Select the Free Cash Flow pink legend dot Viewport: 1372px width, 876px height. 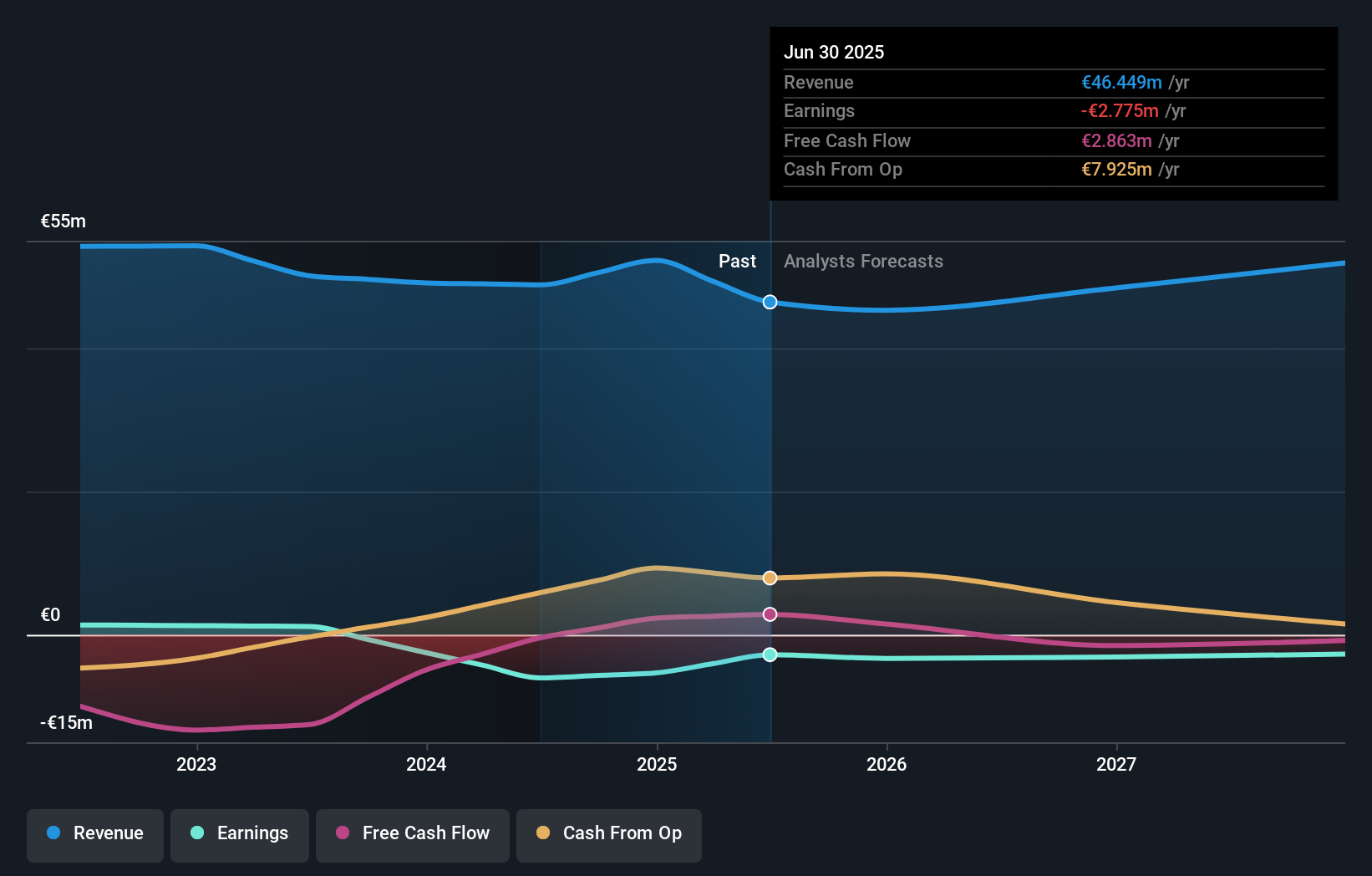point(340,833)
